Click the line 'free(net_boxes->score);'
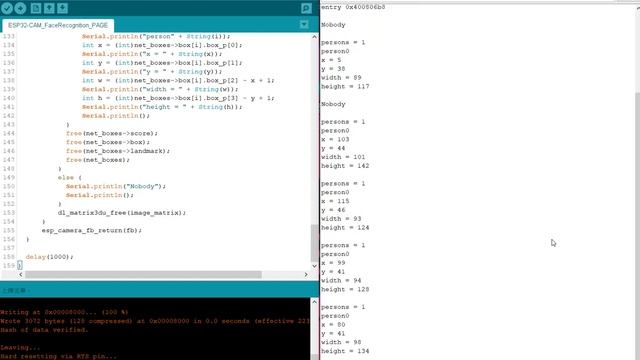This screenshot has height=360, width=640. tap(112, 133)
